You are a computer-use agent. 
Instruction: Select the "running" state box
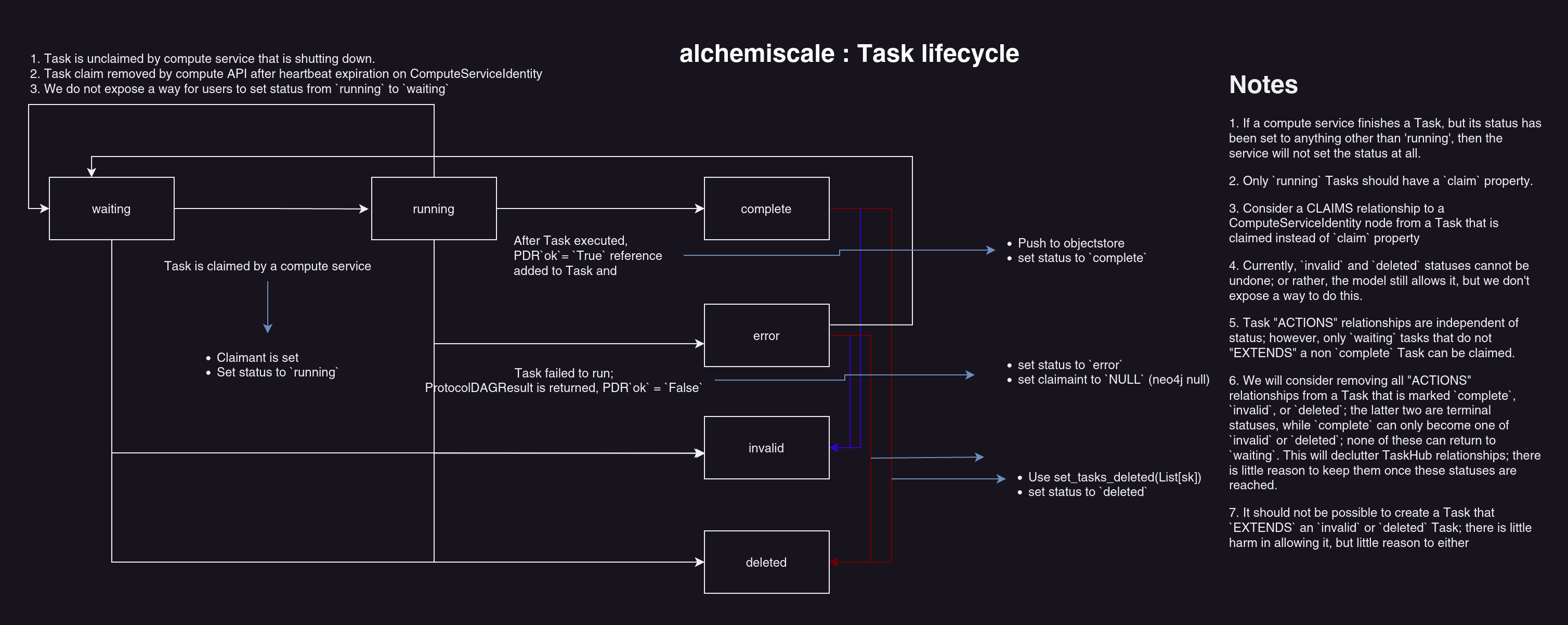[434, 208]
